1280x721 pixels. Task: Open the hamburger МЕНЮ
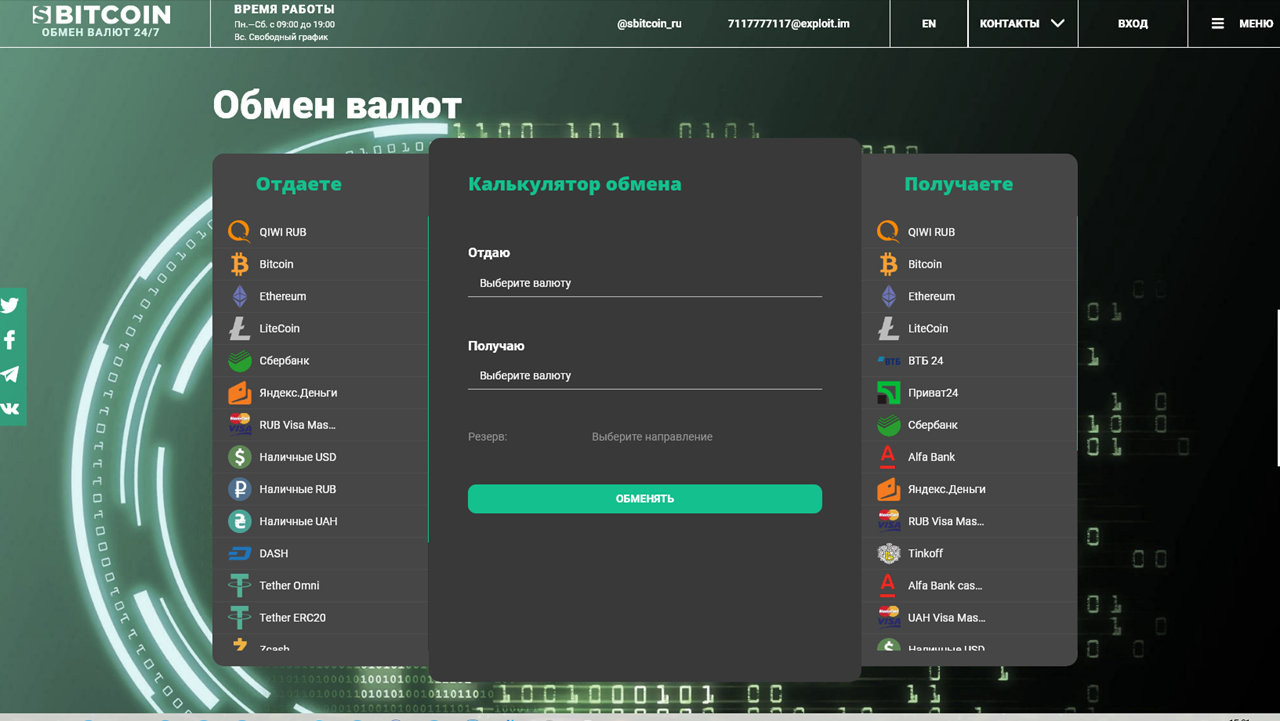click(1242, 23)
